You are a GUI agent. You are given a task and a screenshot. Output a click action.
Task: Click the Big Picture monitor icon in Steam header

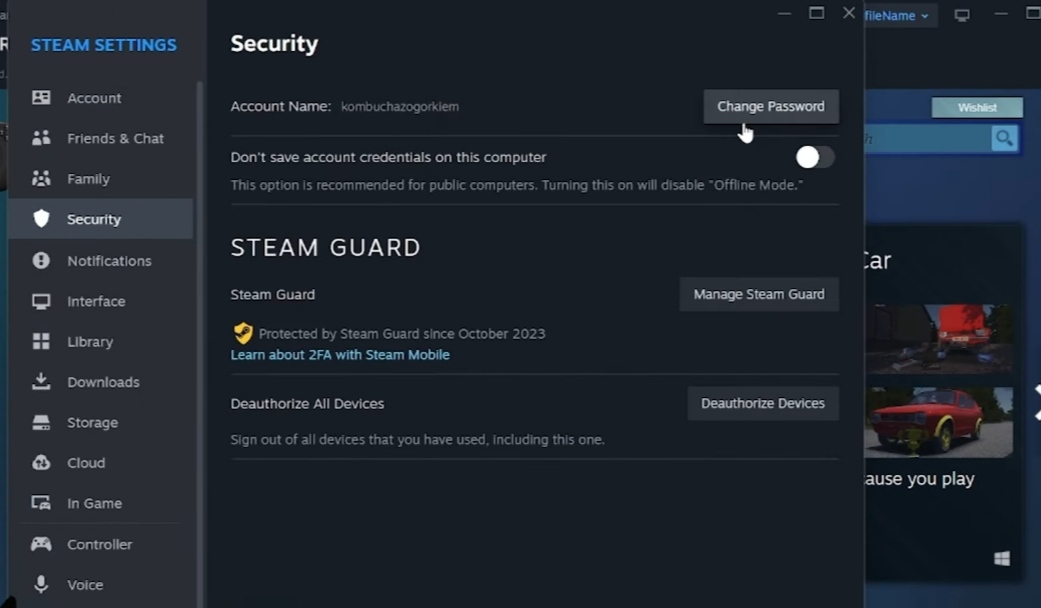(x=962, y=15)
